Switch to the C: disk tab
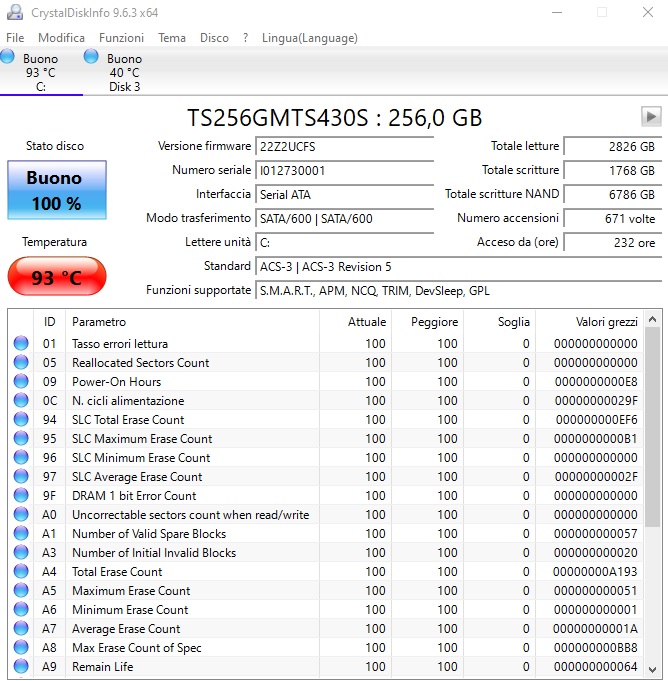Viewport: 668px width, 681px height. (x=40, y=72)
